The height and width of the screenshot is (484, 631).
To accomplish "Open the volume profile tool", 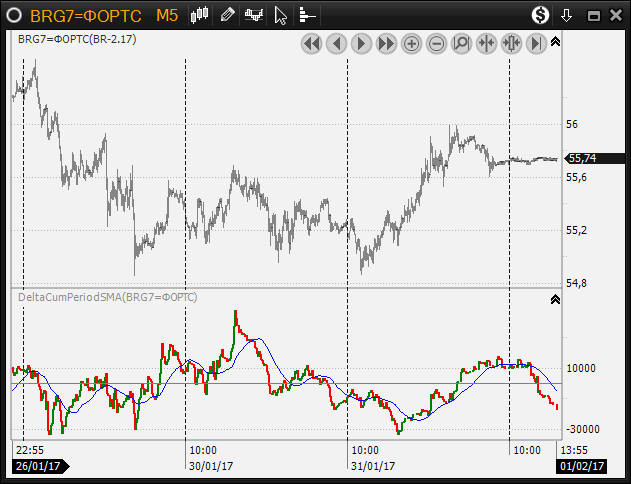I will [307, 15].
